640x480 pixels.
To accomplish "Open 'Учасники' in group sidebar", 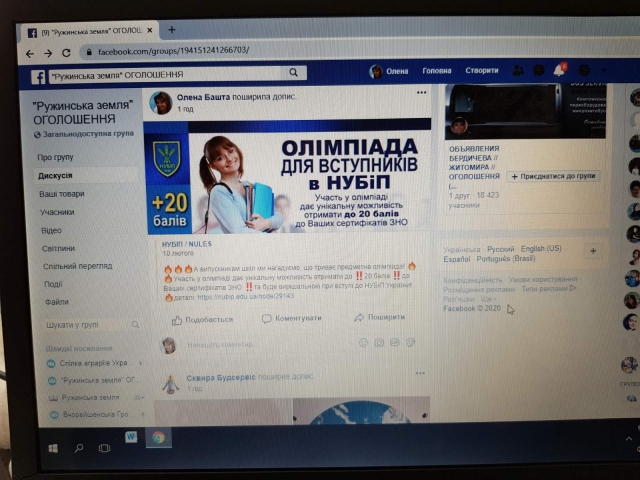I will [57, 212].
